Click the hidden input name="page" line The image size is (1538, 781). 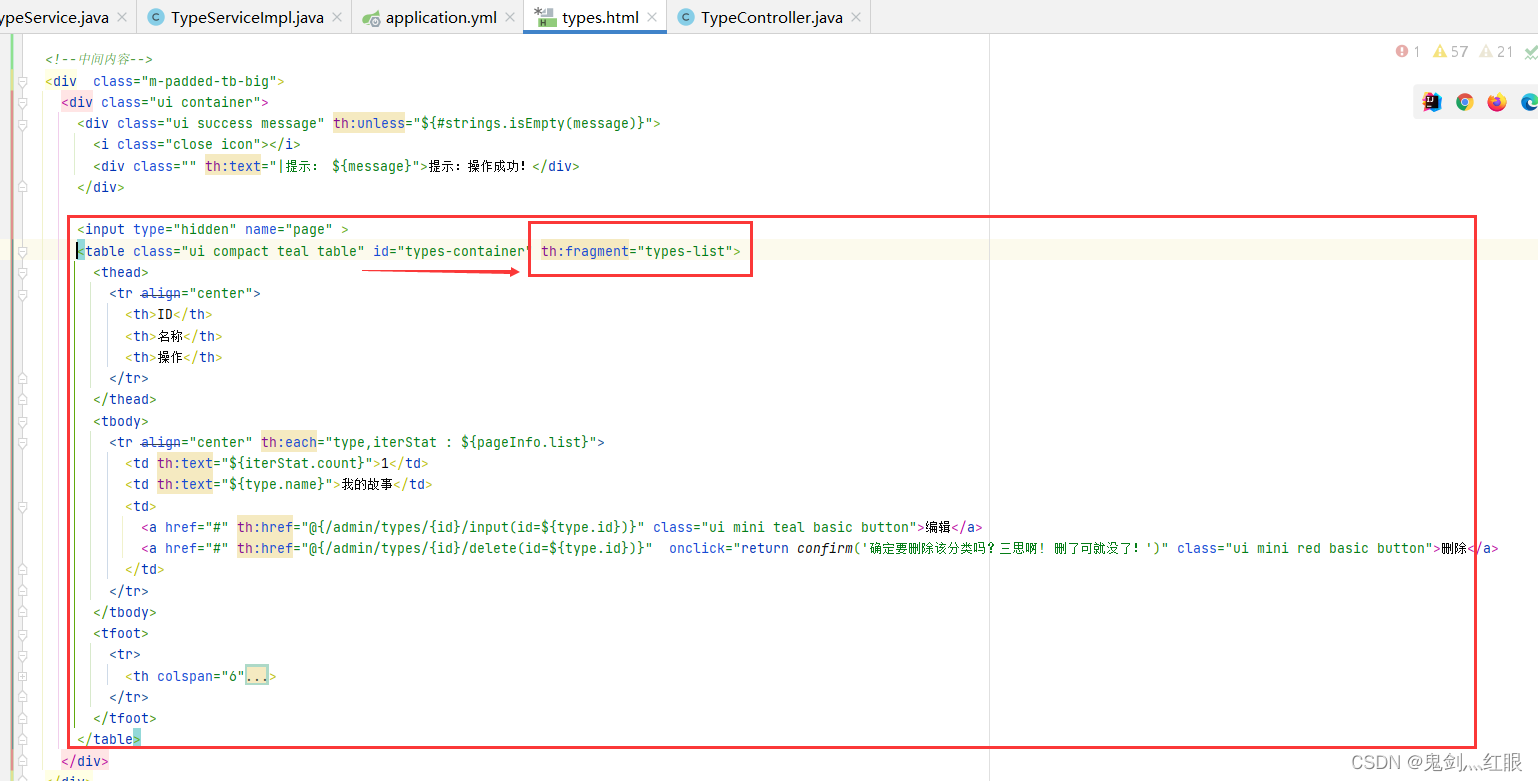(213, 229)
